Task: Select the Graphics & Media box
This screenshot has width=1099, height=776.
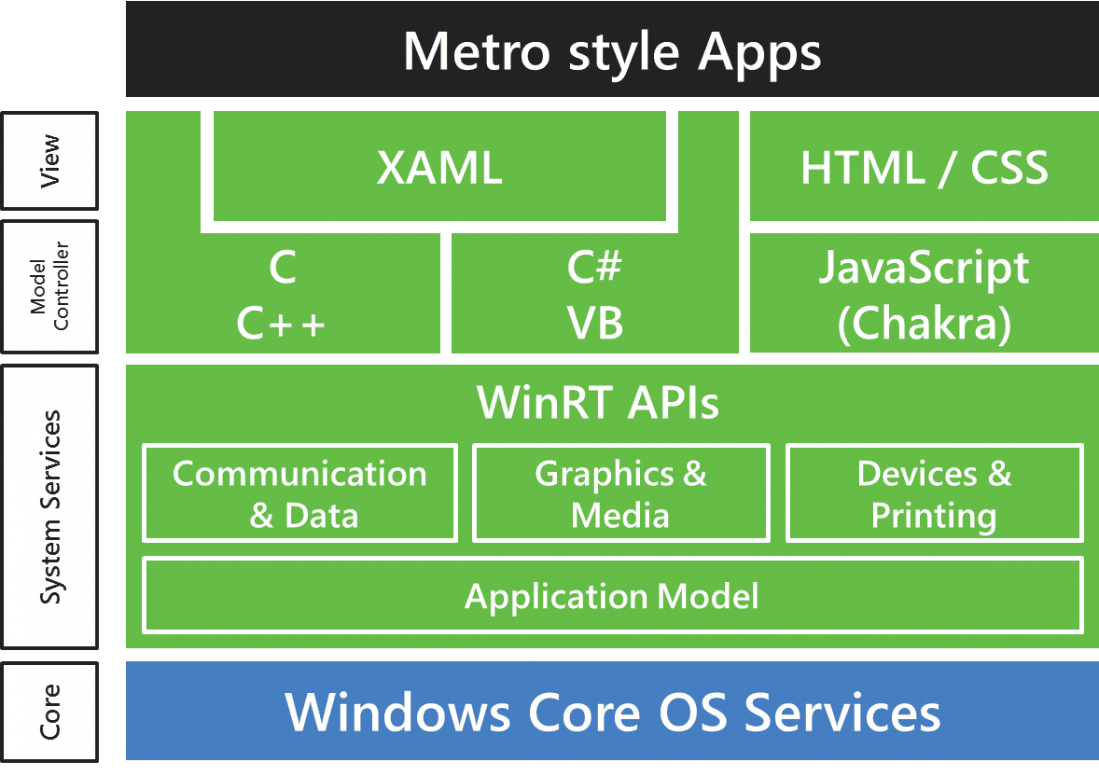Action: [621, 493]
